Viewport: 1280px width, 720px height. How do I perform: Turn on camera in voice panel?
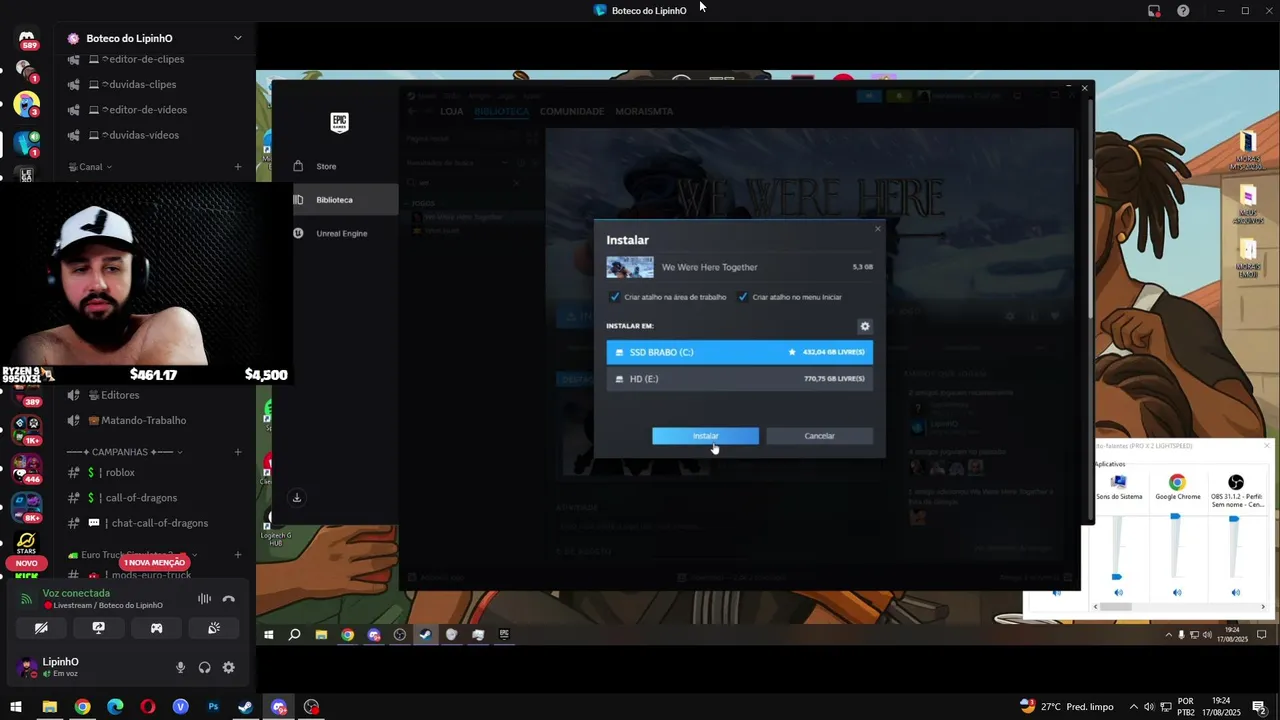(41, 628)
